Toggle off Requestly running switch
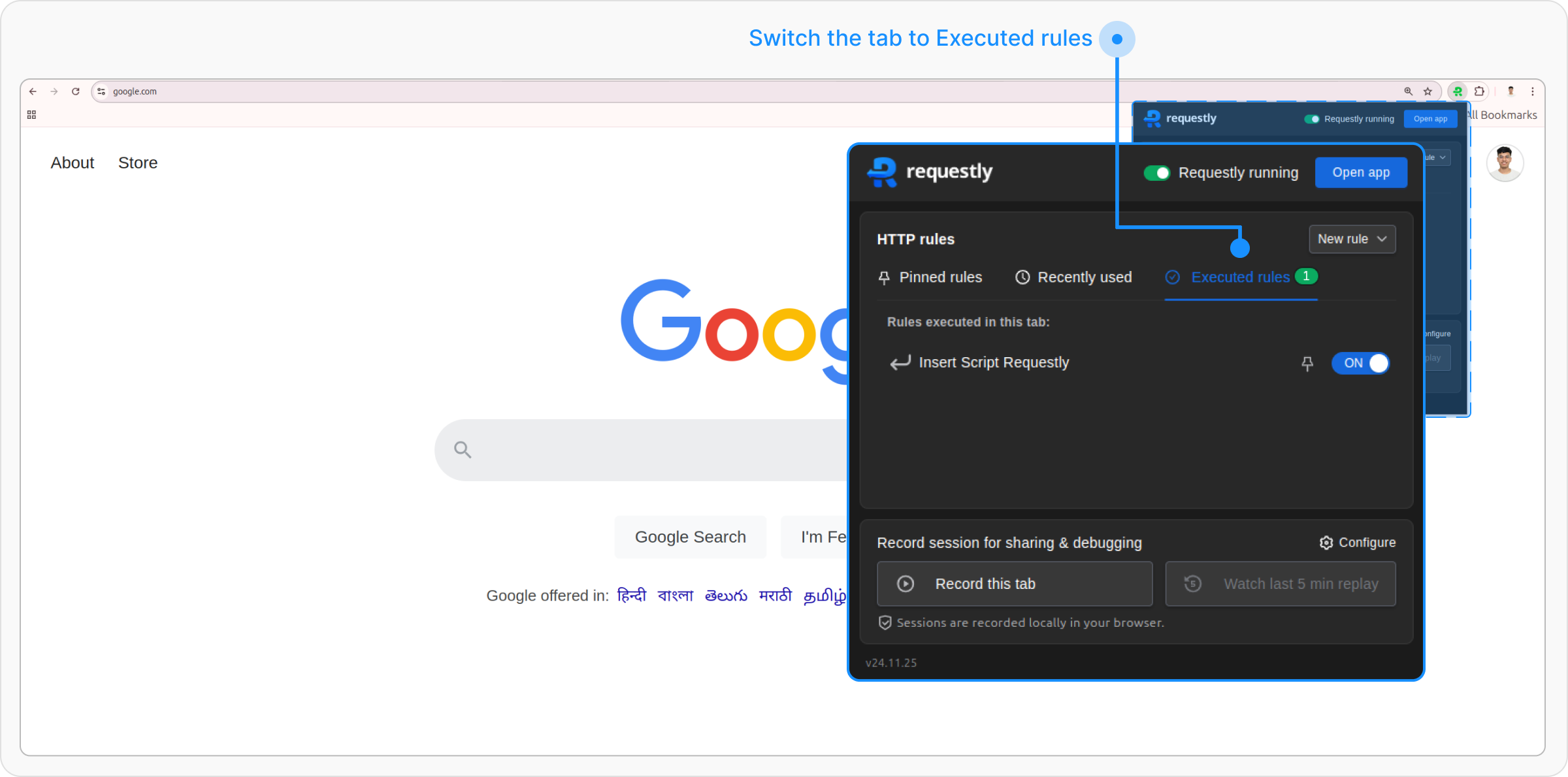Image resolution: width=1568 pixels, height=777 pixels. pos(1157,173)
